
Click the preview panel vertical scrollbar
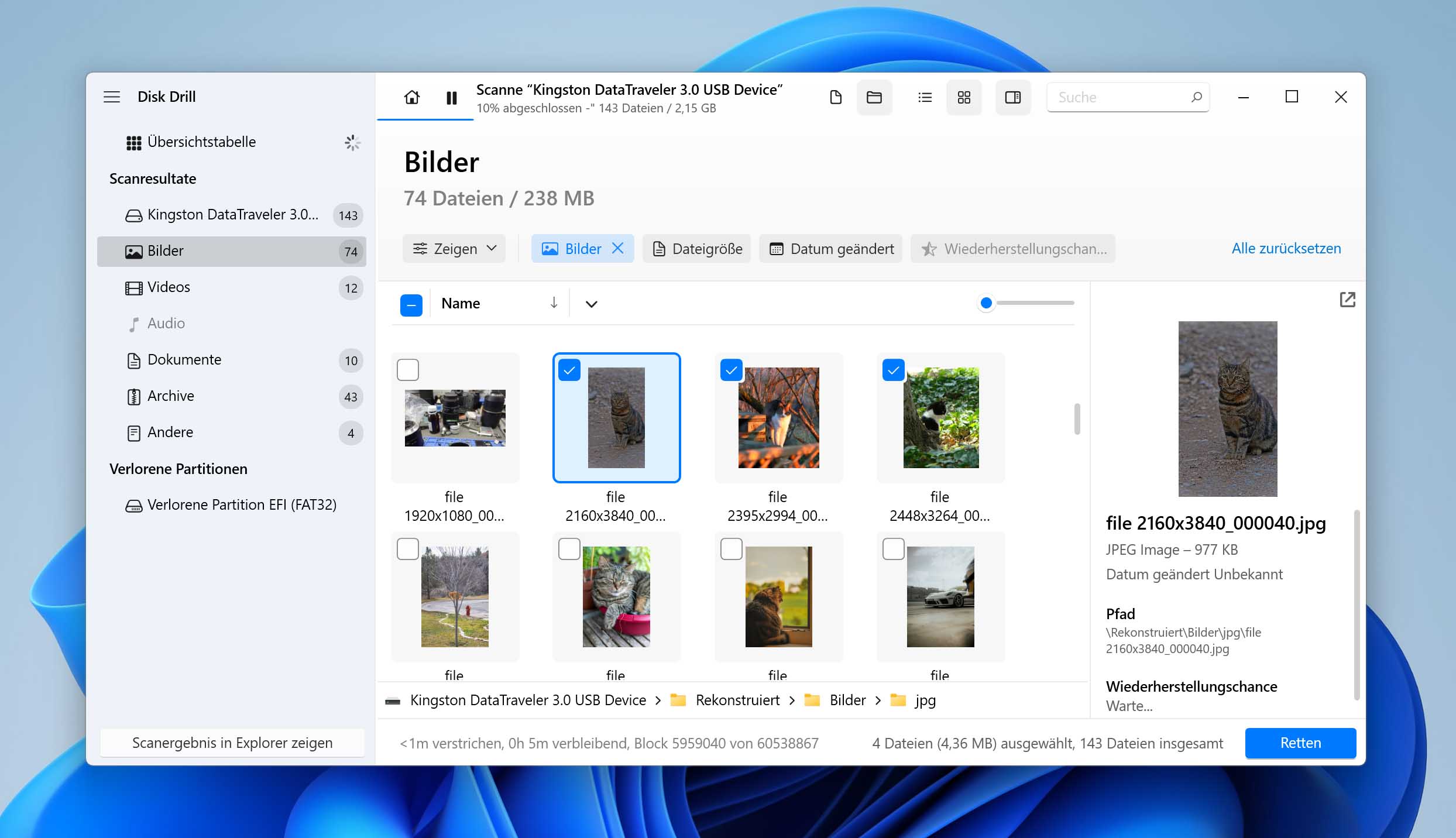point(1357,605)
